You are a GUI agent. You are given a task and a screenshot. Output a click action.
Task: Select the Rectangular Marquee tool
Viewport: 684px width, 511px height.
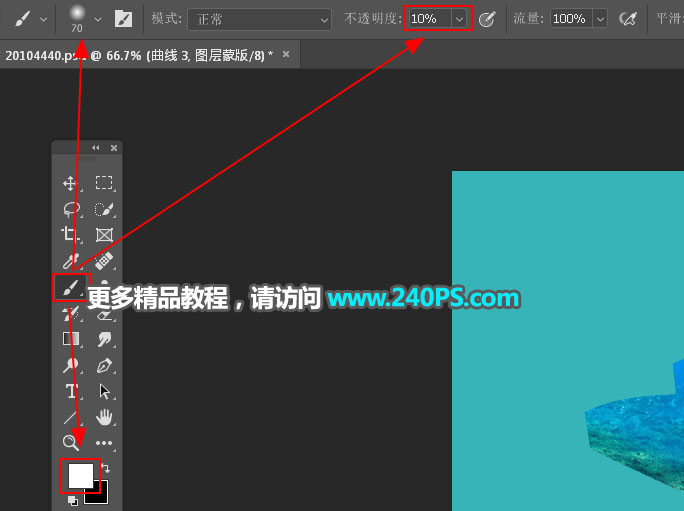(104, 183)
